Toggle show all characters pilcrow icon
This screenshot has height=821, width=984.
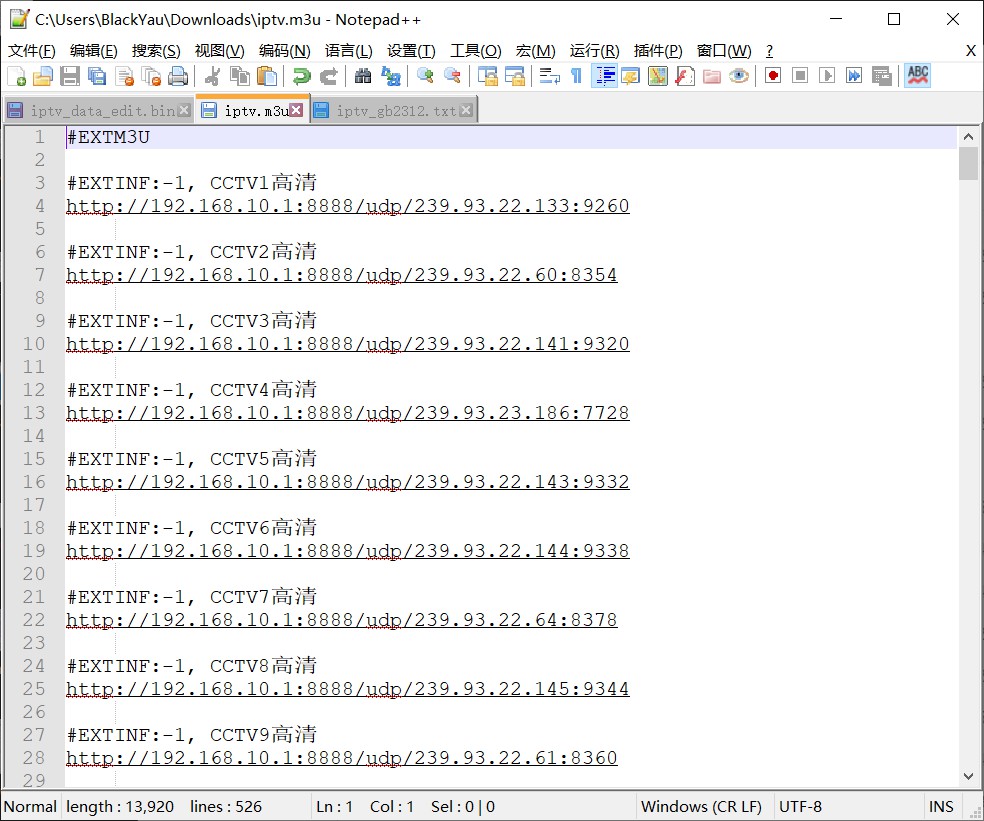pos(576,76)
